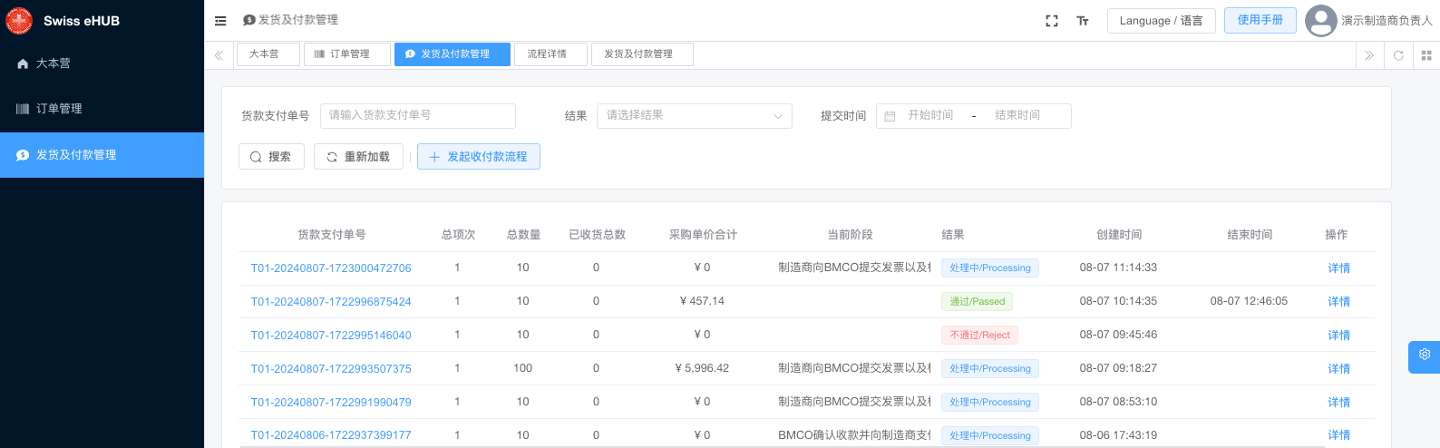This screenshot has height=448, width=1440.
Task: Enter fullscreen mode via the top bar icon
Action: click(x=1051, y=20)
